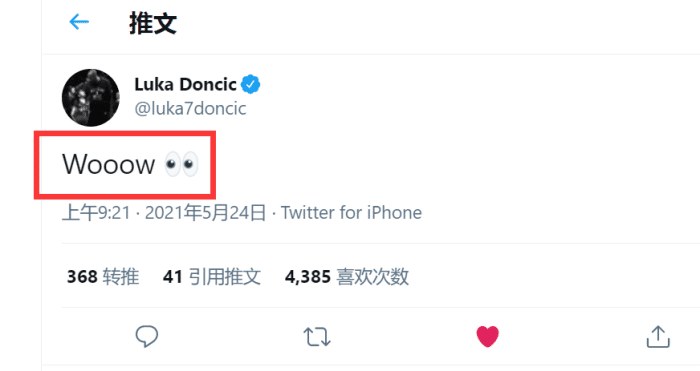Viewport: 700px width, 371px height.
Task: View the 4,385 喜欢次数 likes list
Action: (347, 277)
